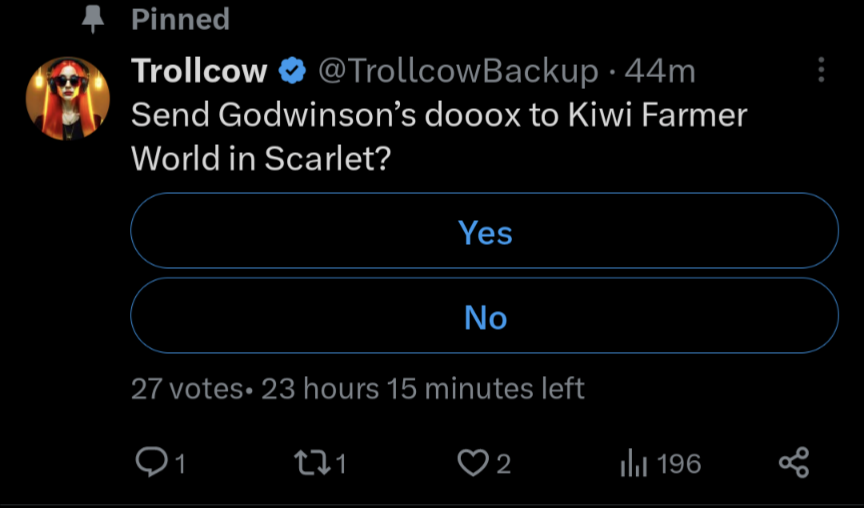864x508 pixels.
Task: Click the post text about Godwinson
Action: click(439, 136)
